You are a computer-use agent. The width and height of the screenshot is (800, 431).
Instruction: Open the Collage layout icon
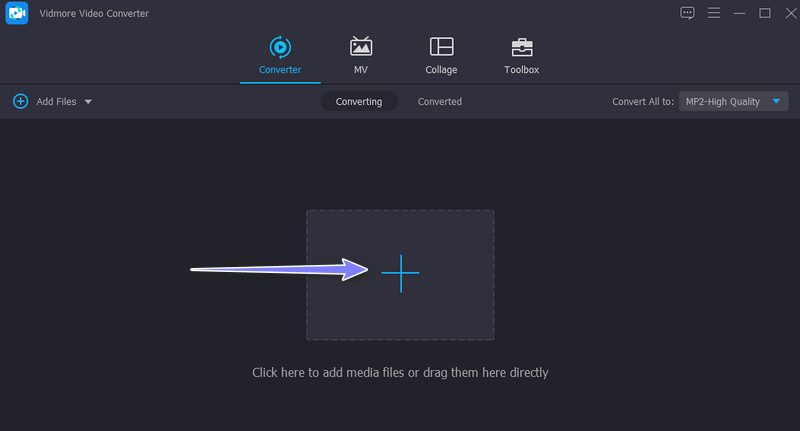[x=441, y=47]
